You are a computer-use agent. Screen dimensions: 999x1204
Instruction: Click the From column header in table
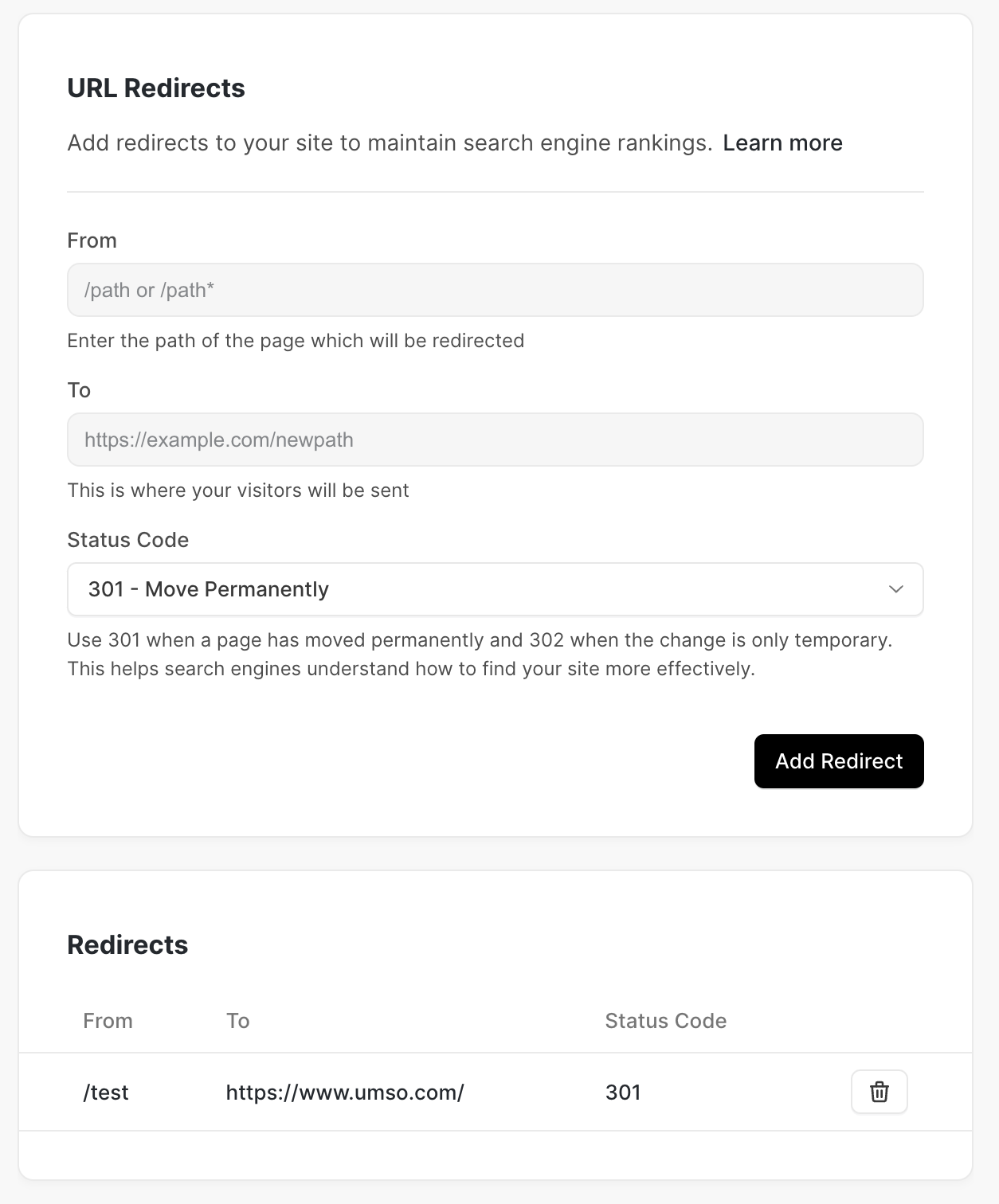(x=108, y=1021)
